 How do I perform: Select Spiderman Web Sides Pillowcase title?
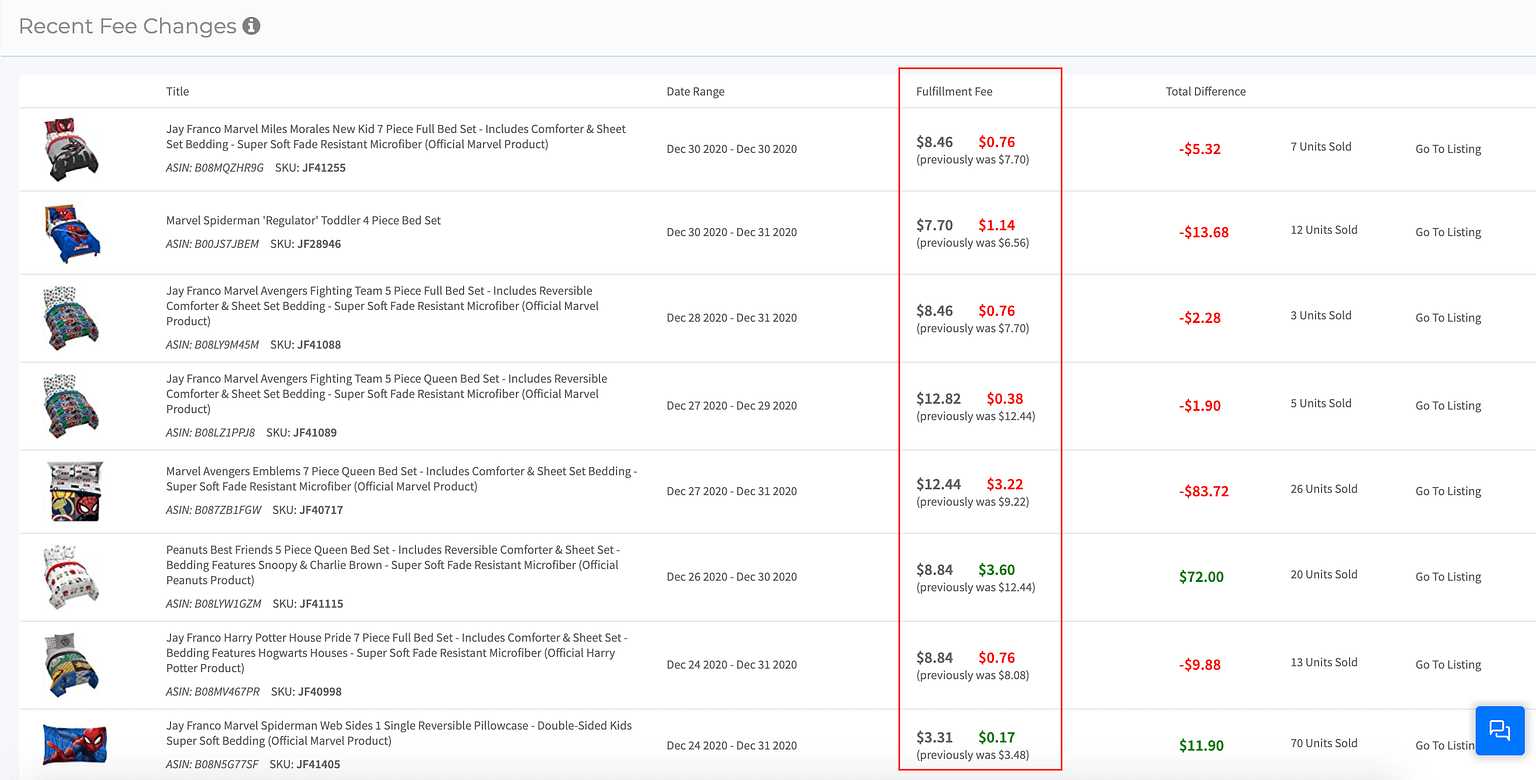tap(399, 733)
